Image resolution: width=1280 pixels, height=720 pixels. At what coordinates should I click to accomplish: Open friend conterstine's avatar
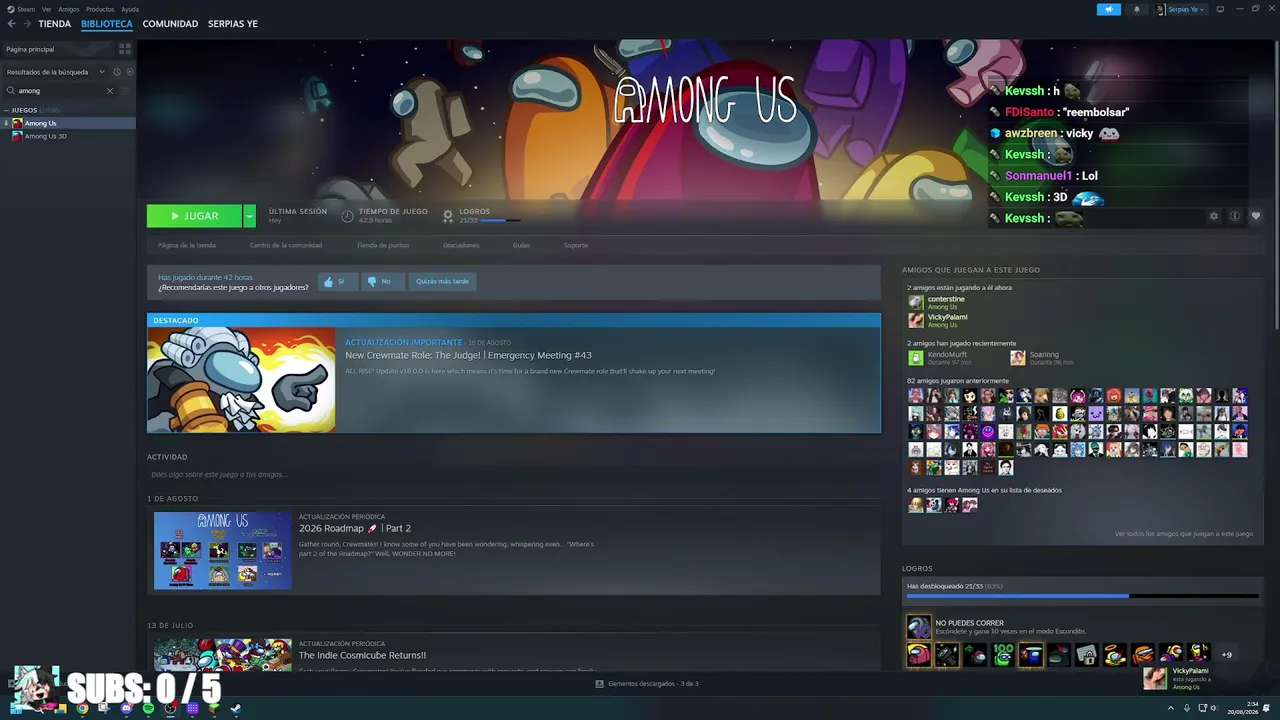tap(915, 302)
